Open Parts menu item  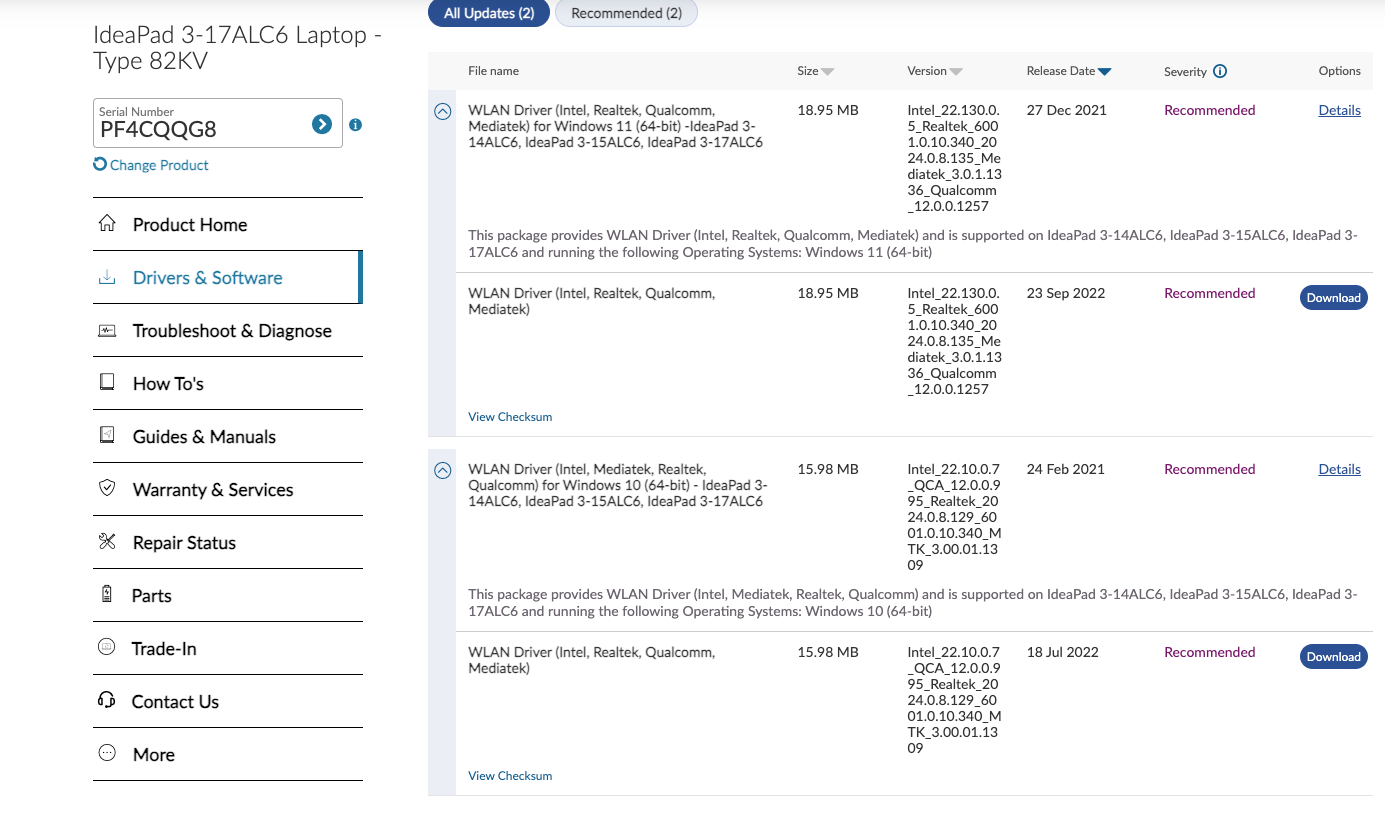[x=228, y=595]
